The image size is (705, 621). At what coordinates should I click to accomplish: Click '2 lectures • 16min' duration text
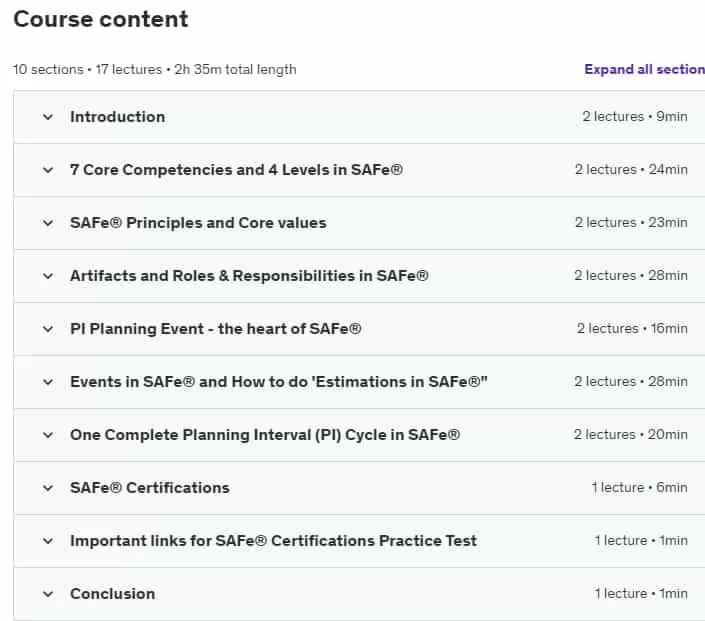[632, 329]
